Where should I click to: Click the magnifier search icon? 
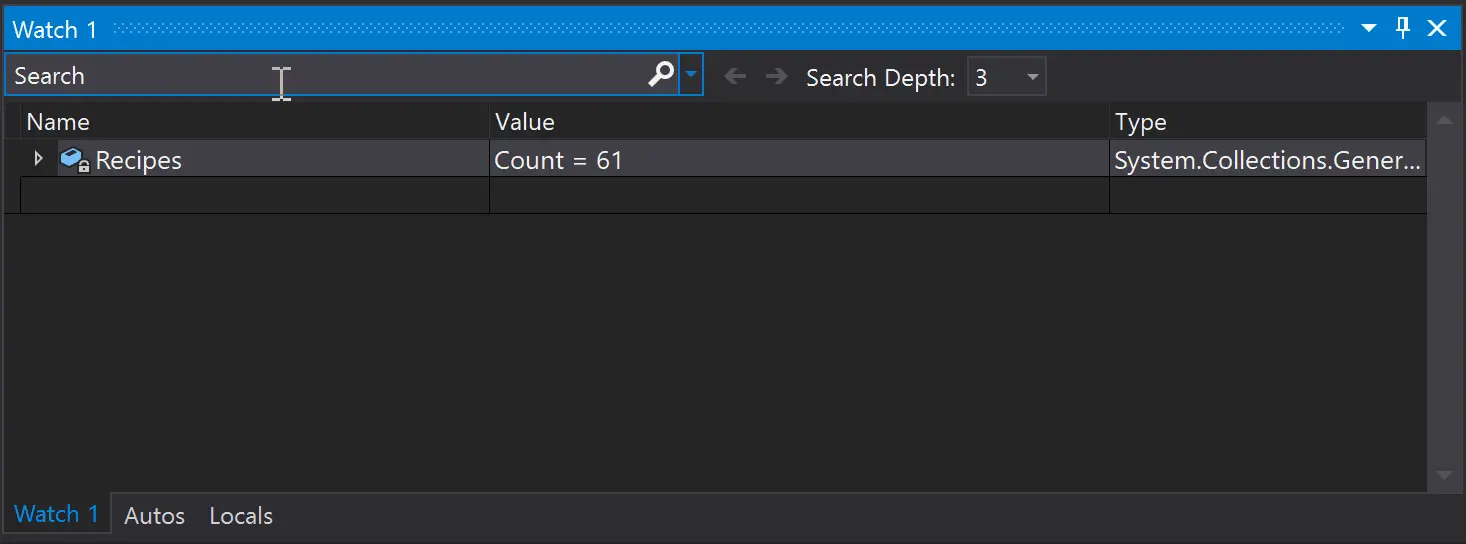(661, 75)
